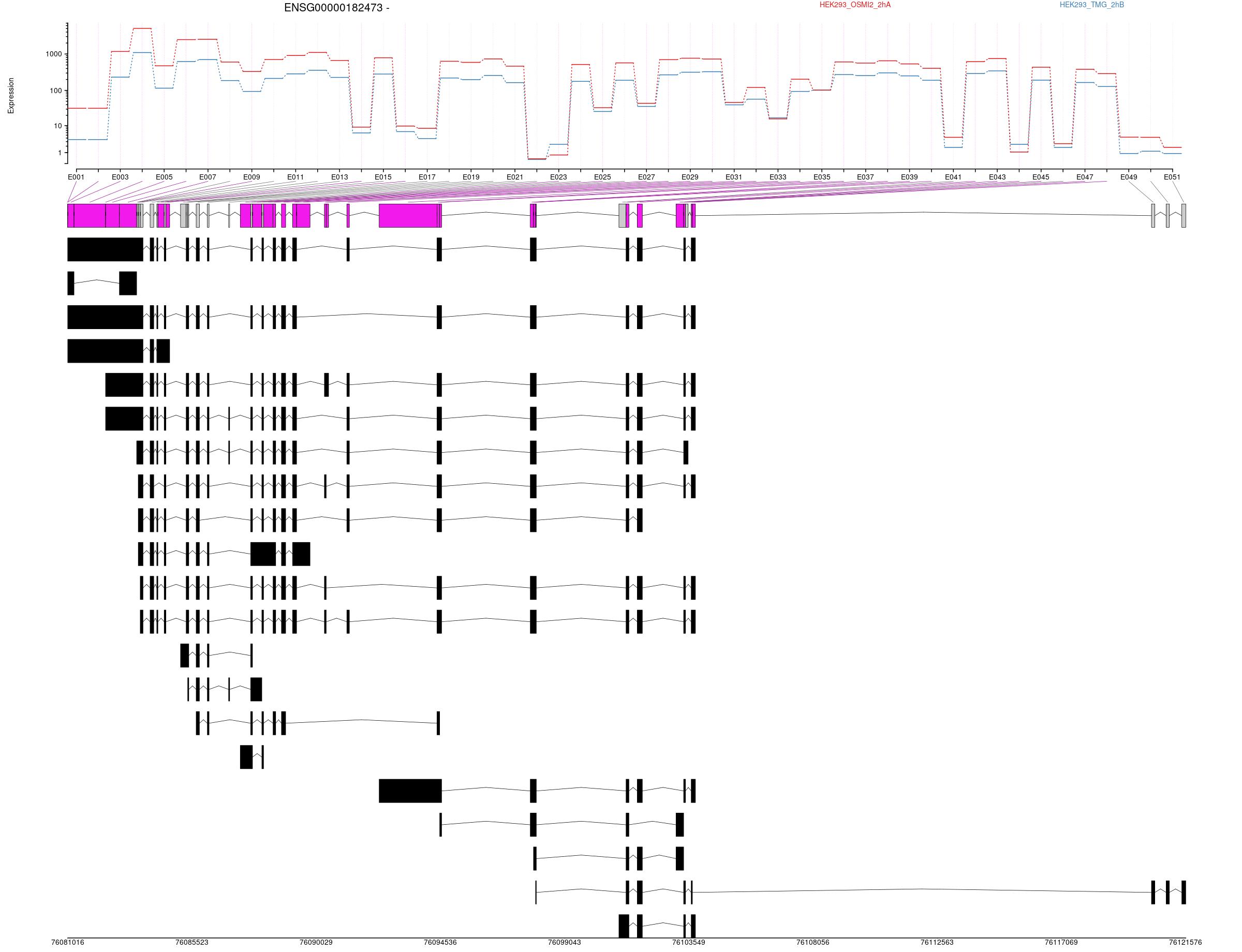Select exon bin label E011
Viewport: 1242px width, 952px height.
[295, 177]
